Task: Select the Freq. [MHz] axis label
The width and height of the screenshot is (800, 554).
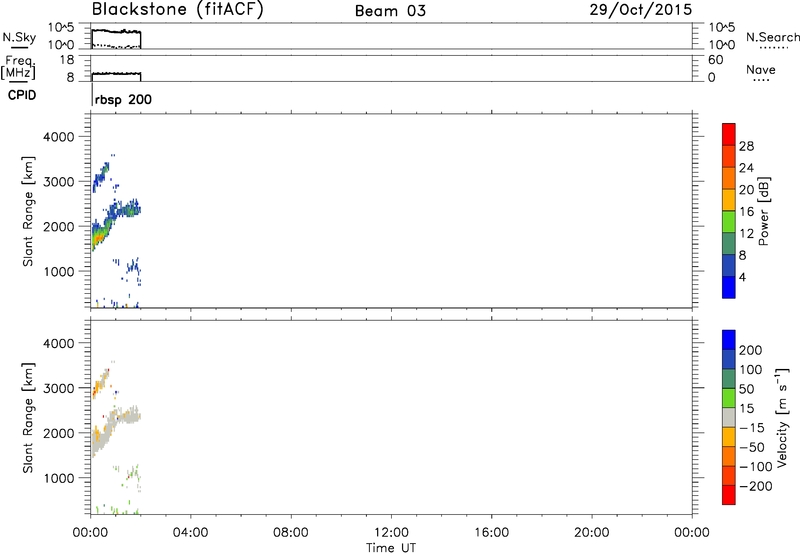Action: click(x=19, y=67)
